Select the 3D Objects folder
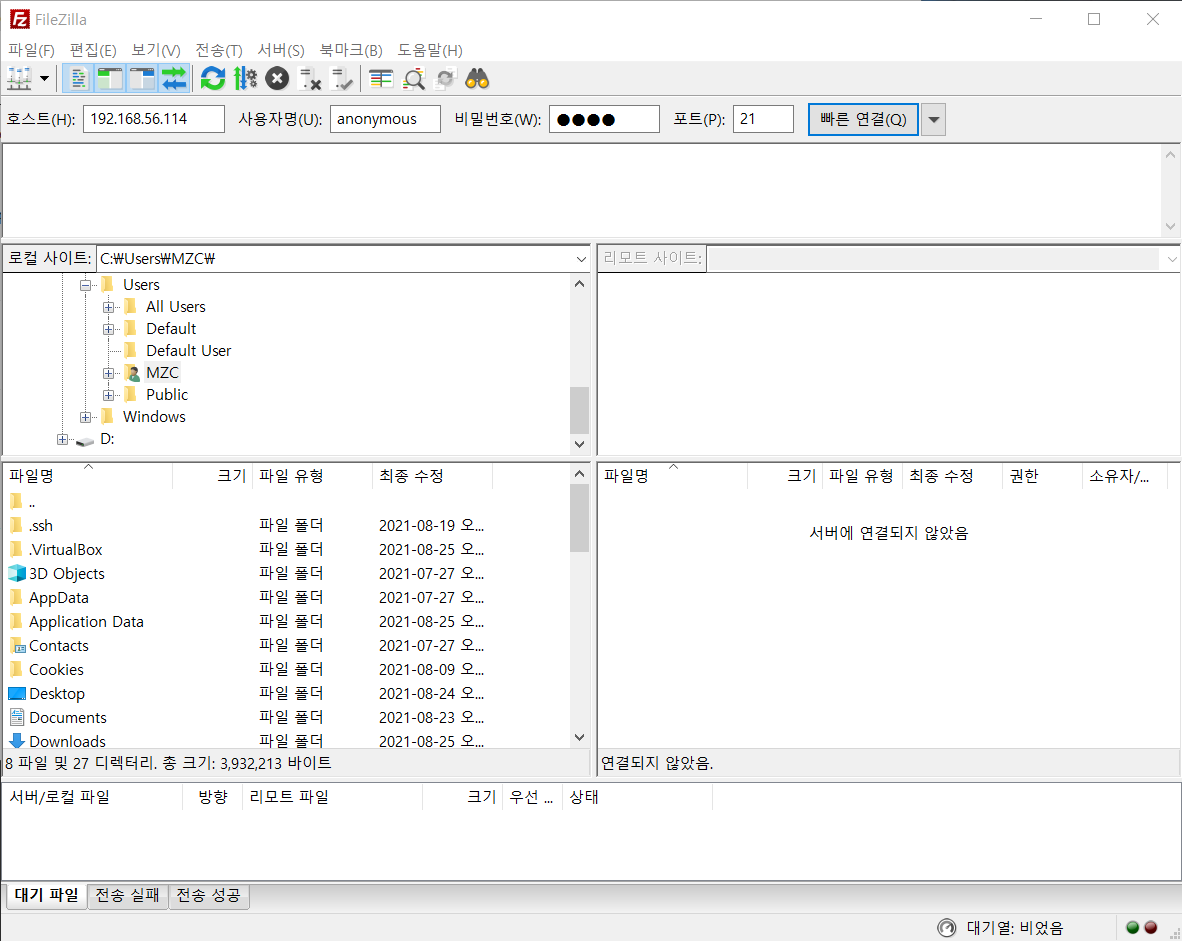The height and width of the screenshot is (941, 1182). click(x=286, y=574)
